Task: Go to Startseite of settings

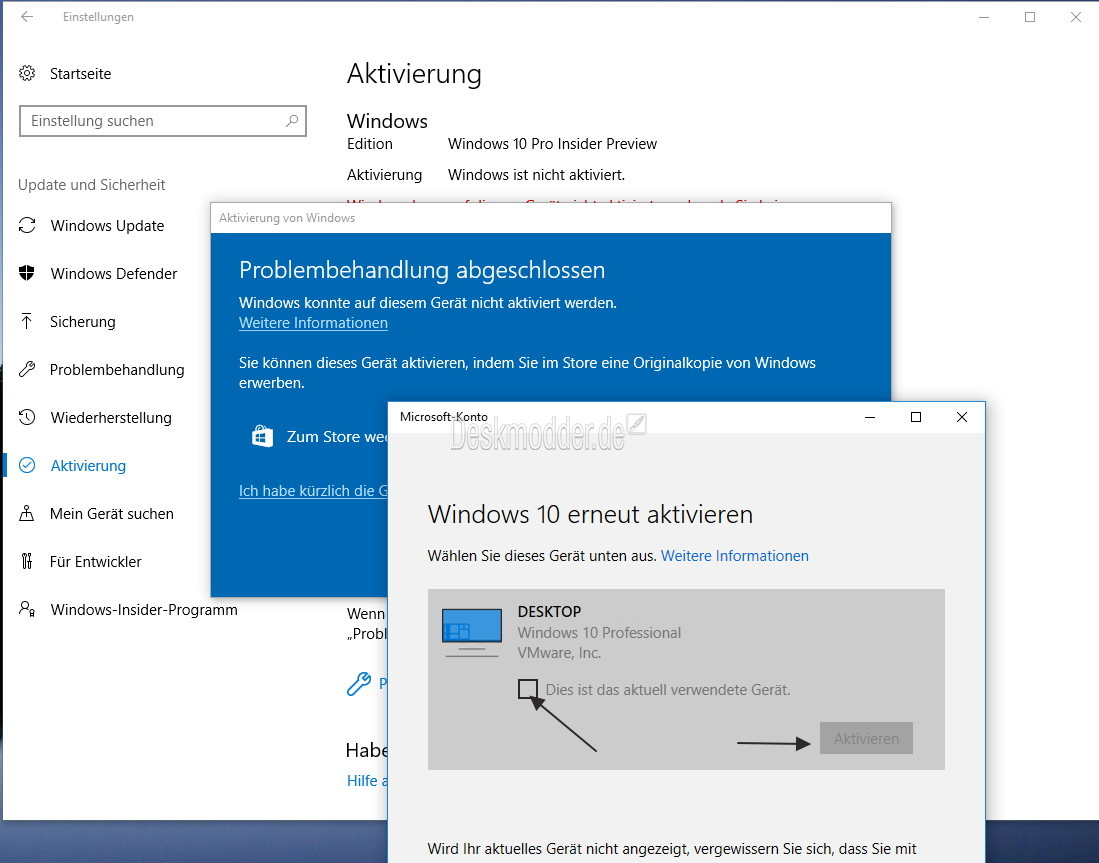Action: point(81,74)
